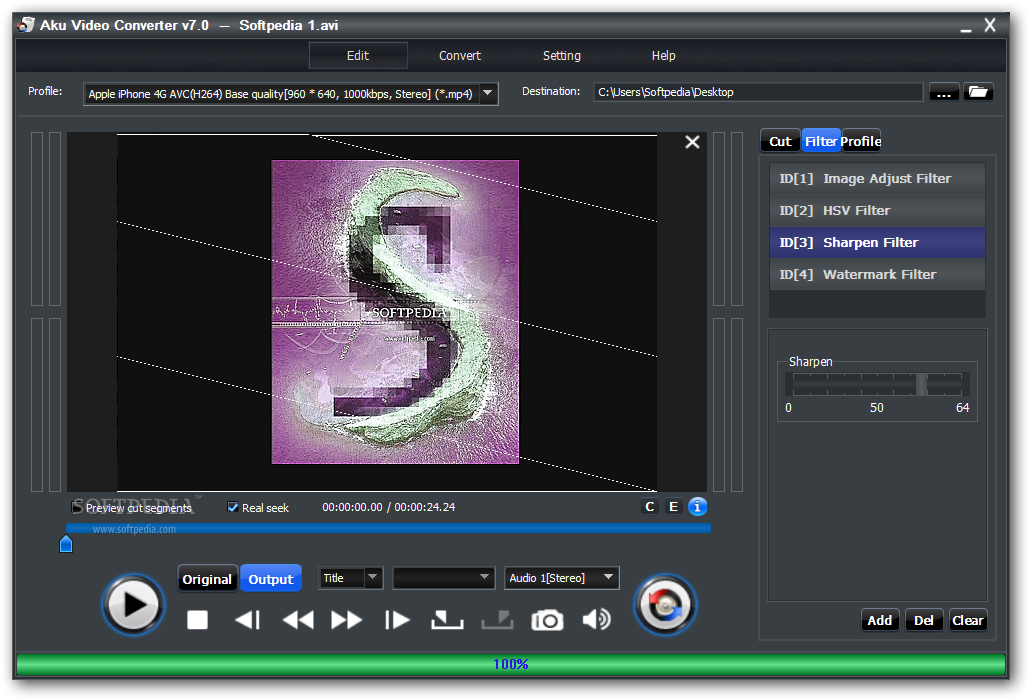Click the blue timeline seek bar

pos(388,529)
